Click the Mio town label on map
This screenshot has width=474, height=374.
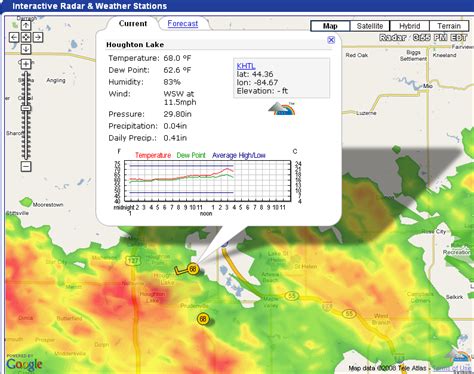(x=428, y=86)
